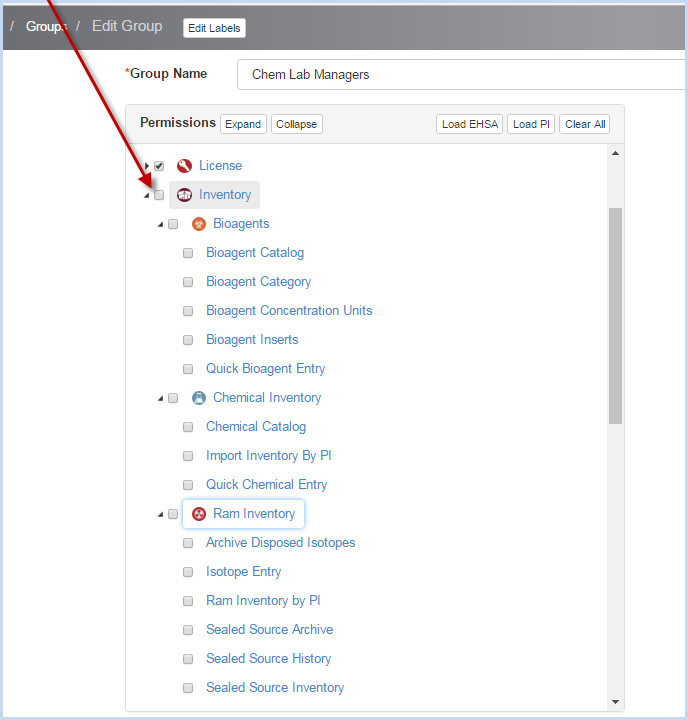Tick the Quick Chemical Entry checkbox
This screenshot has height=720, width=688.
(x=188, y=485)
